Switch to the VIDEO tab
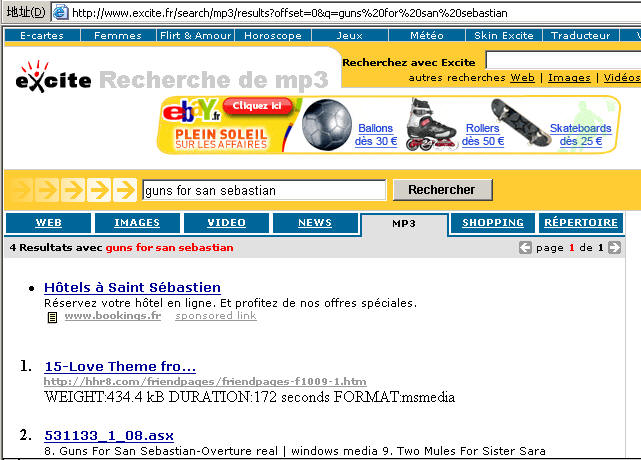This screenshot has height=460, width=641. [226, 223]
